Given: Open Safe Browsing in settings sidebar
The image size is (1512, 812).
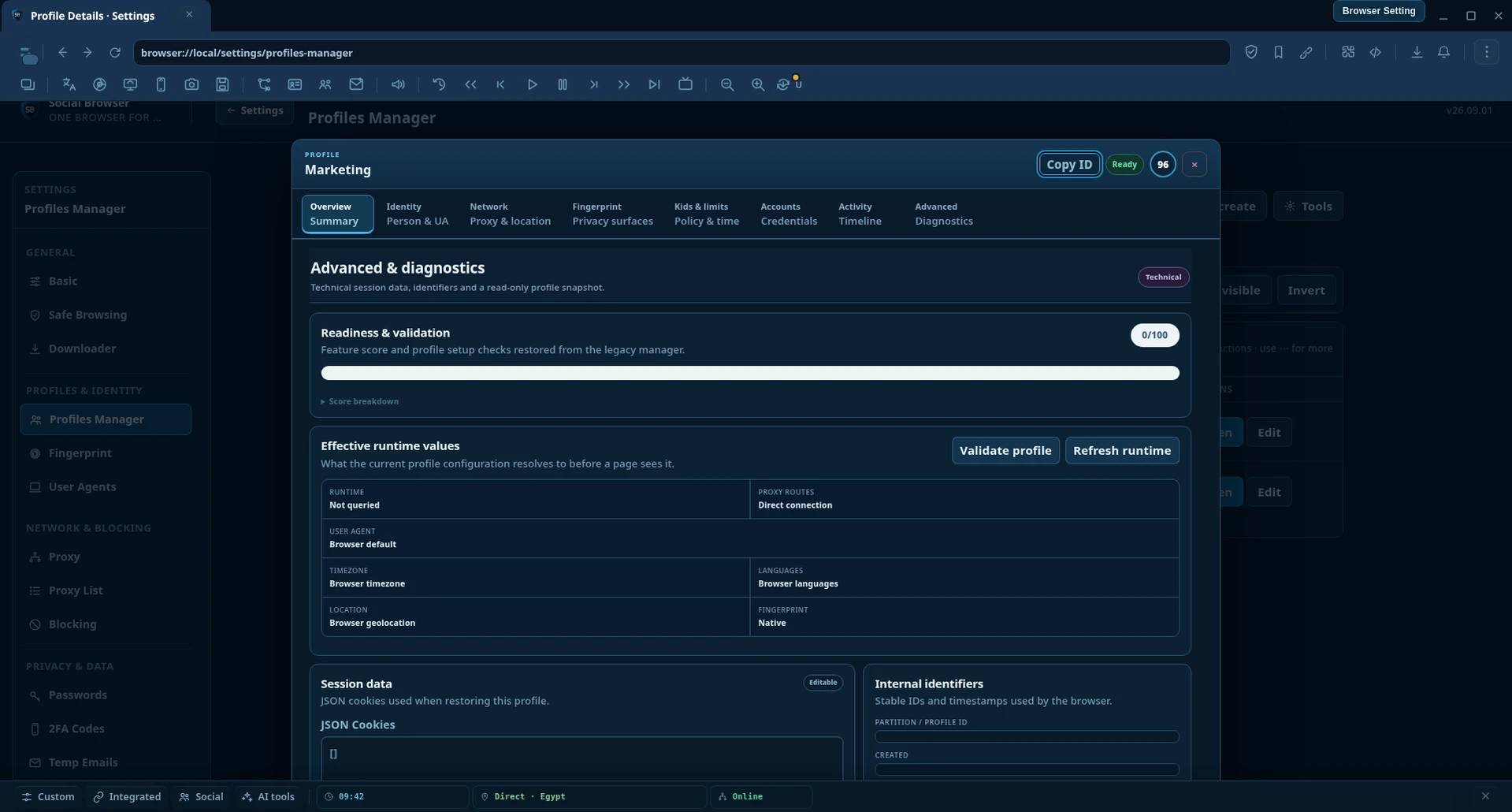Looking at the screenshot, I should pos(106,315).
